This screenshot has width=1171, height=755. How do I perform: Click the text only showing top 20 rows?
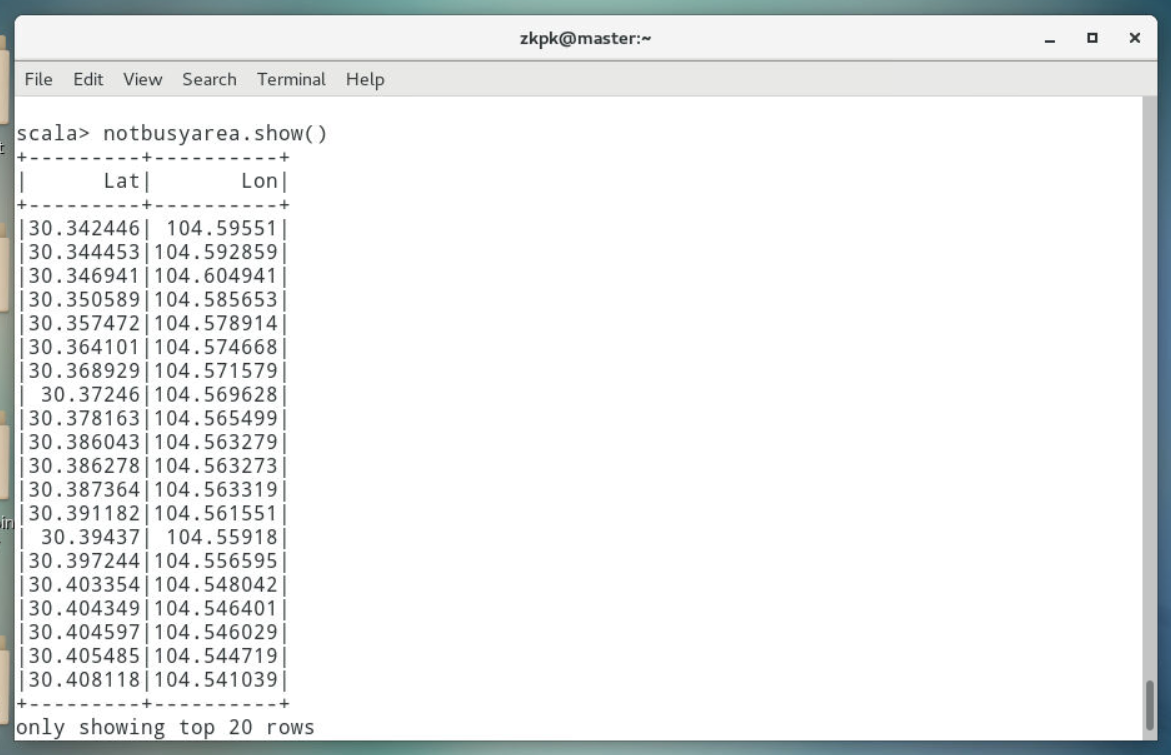(165, 727)
